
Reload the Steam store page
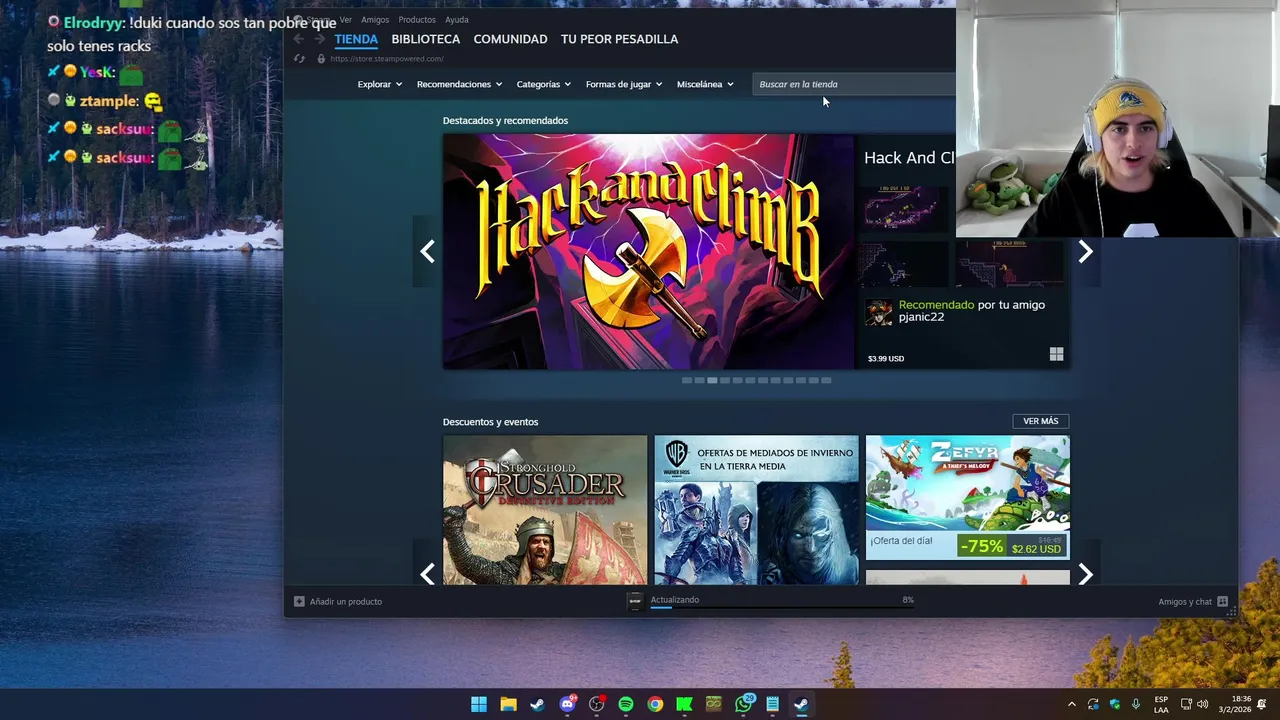point(299,58)
